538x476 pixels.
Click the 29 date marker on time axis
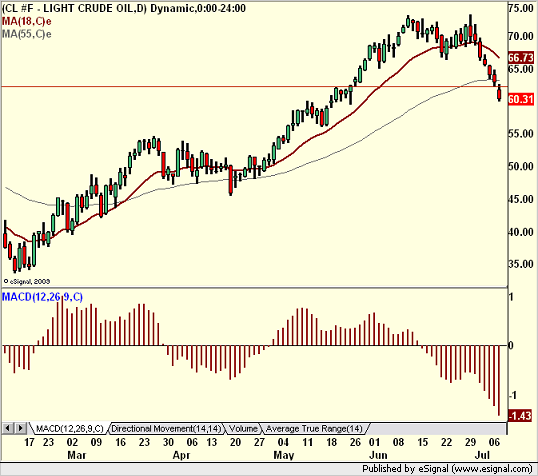coord(470,442)
